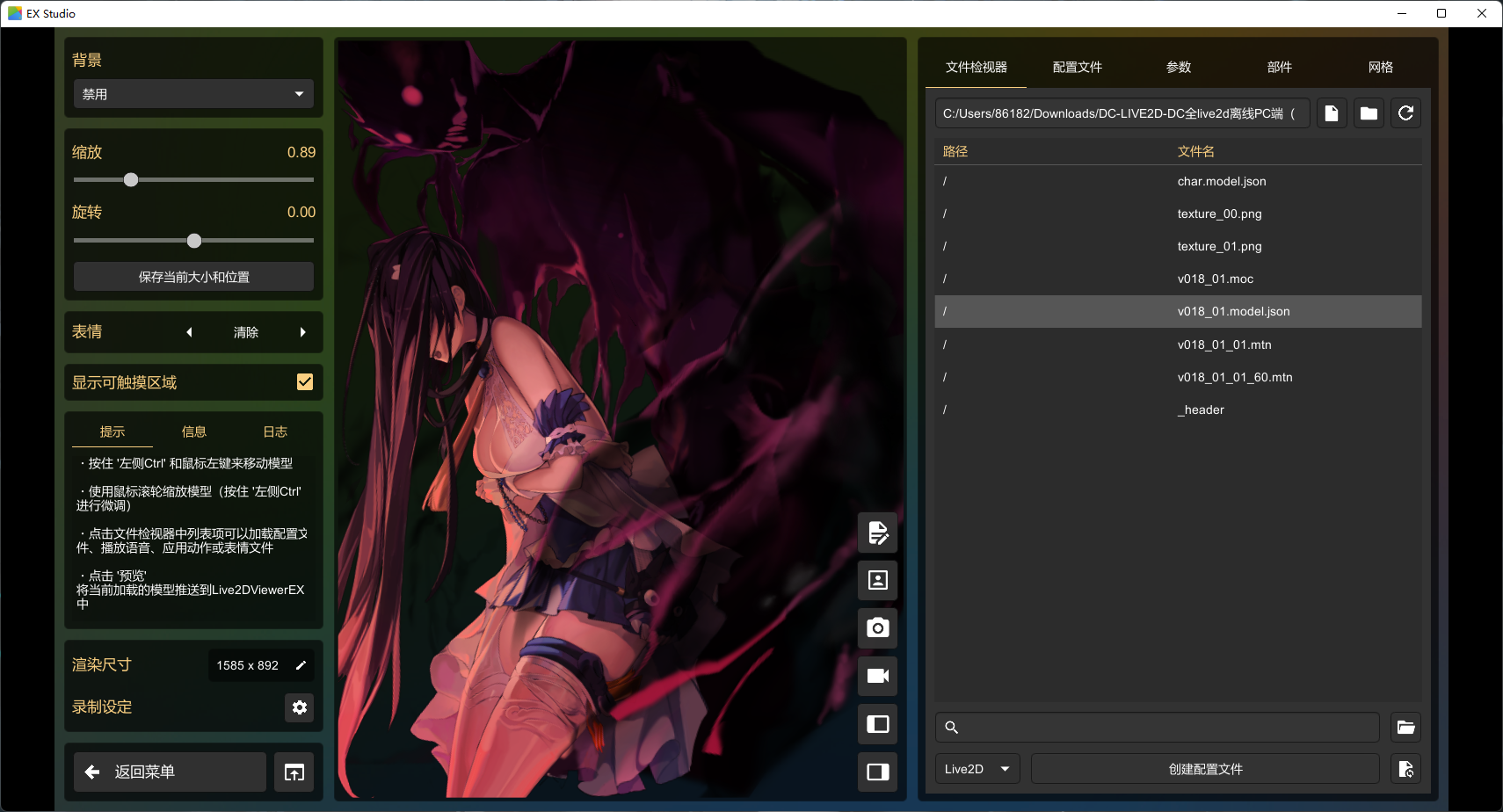The height and width of the screenshot is (812, 1503).
Task: Click the edit note icon beside the model preview
Action: (877, 533)
